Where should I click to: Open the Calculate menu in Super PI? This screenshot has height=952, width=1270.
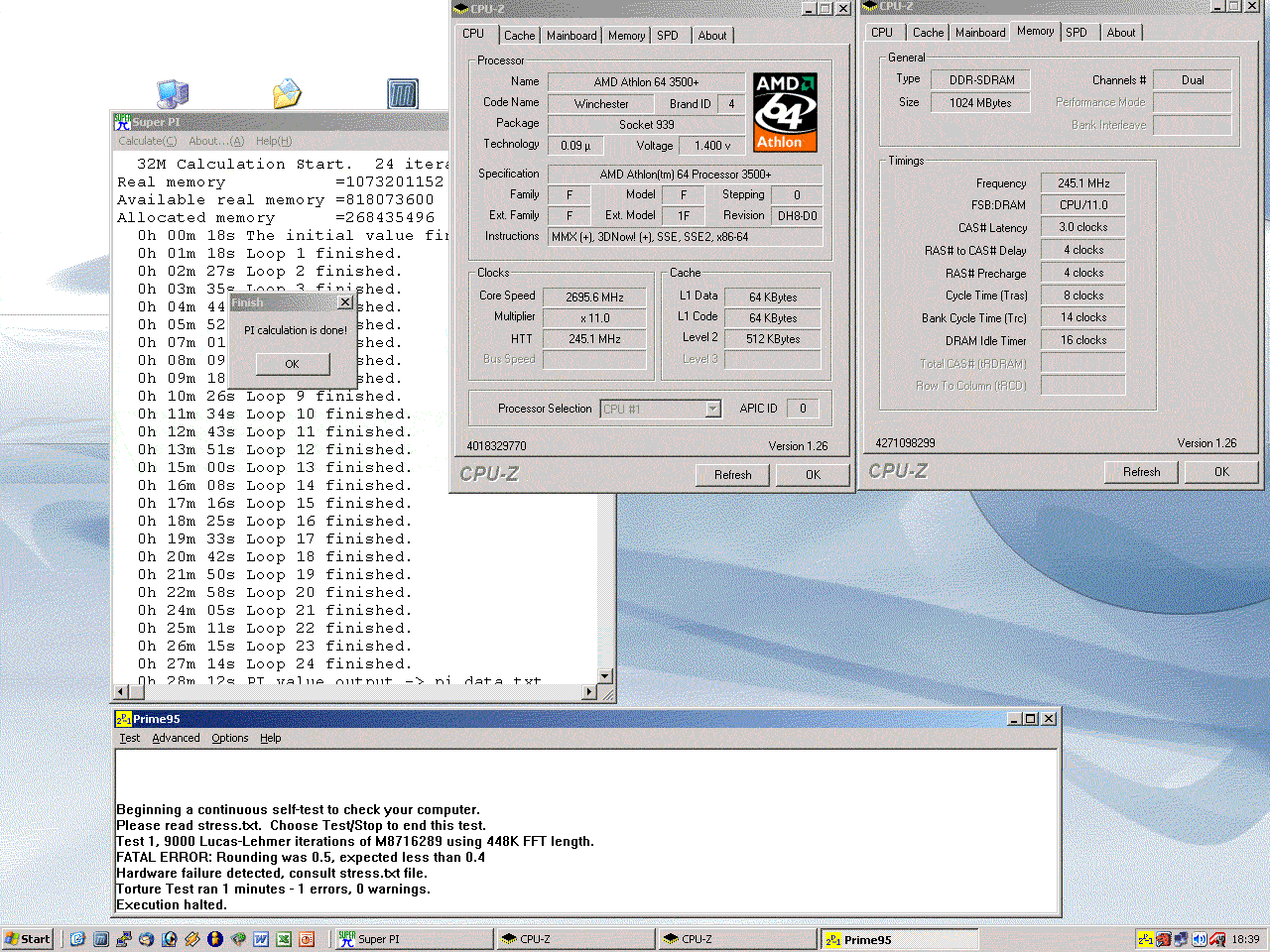pos(147,141)
